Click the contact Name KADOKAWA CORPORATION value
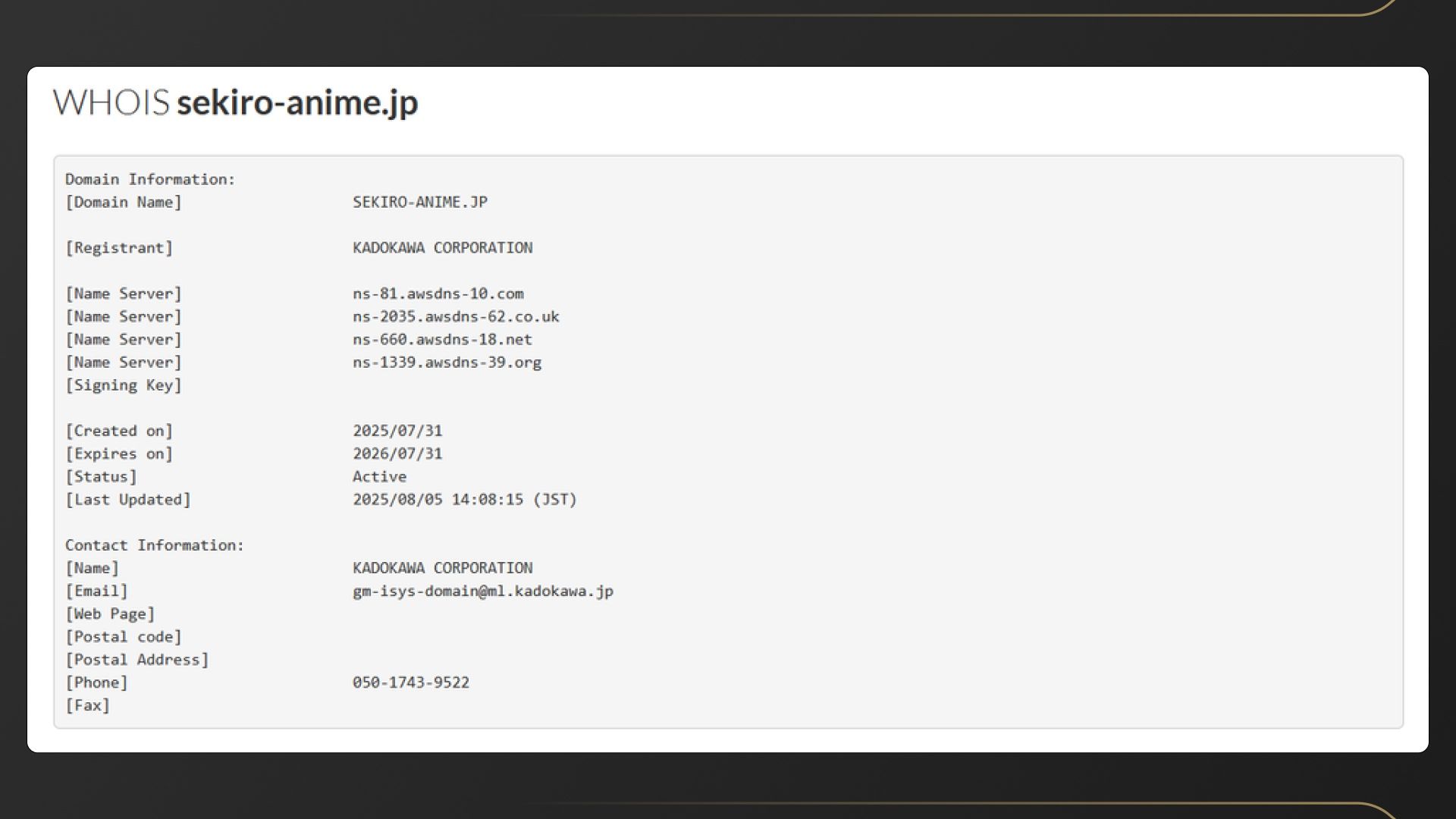Viewport: 1456px width, 819px height. (x=442, y=568)
